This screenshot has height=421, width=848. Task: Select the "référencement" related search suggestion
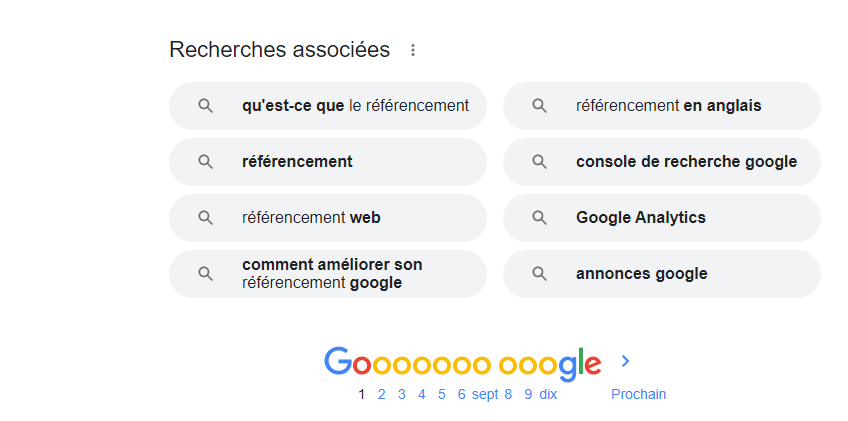point(328,162)
